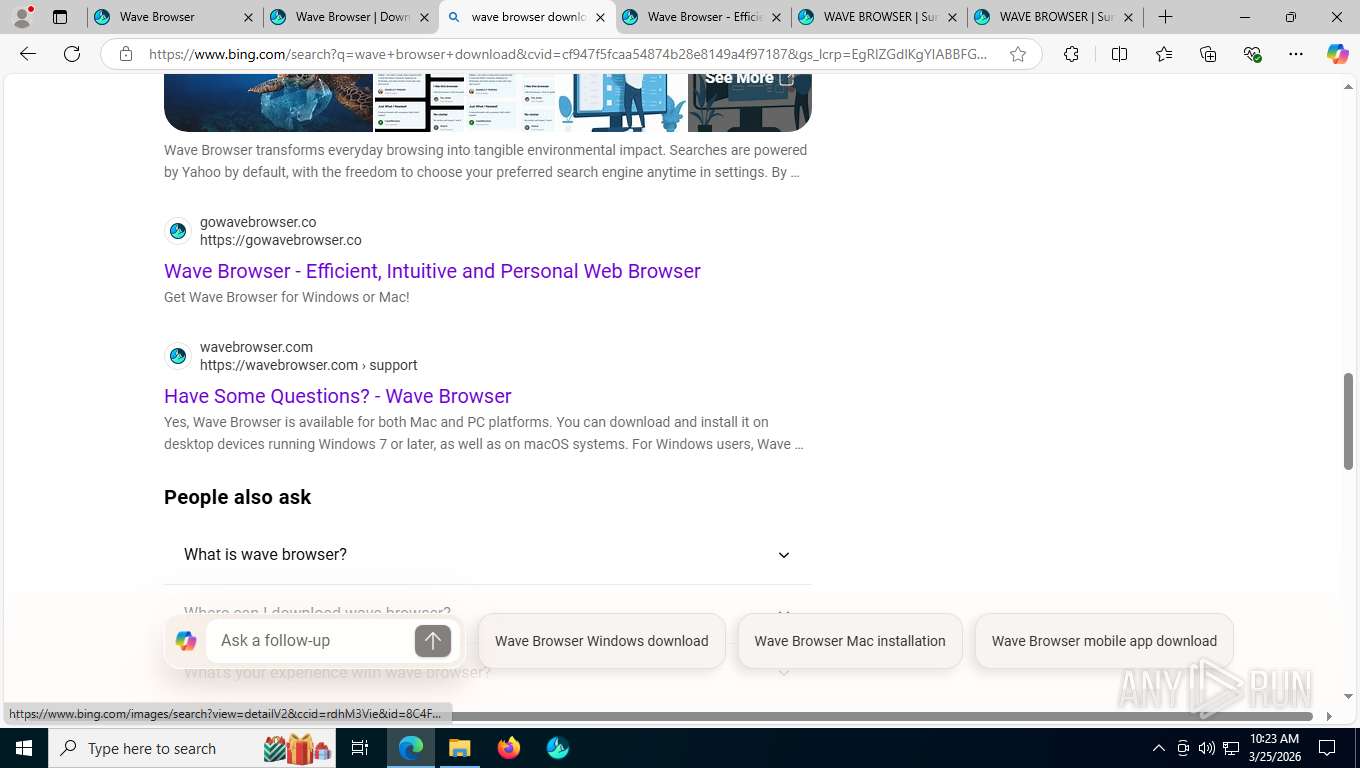Click gowavebrowser.co site favicon
The width and height of the screenshot is (1360, 768).
pyautogui.click(x=178, y=231)
